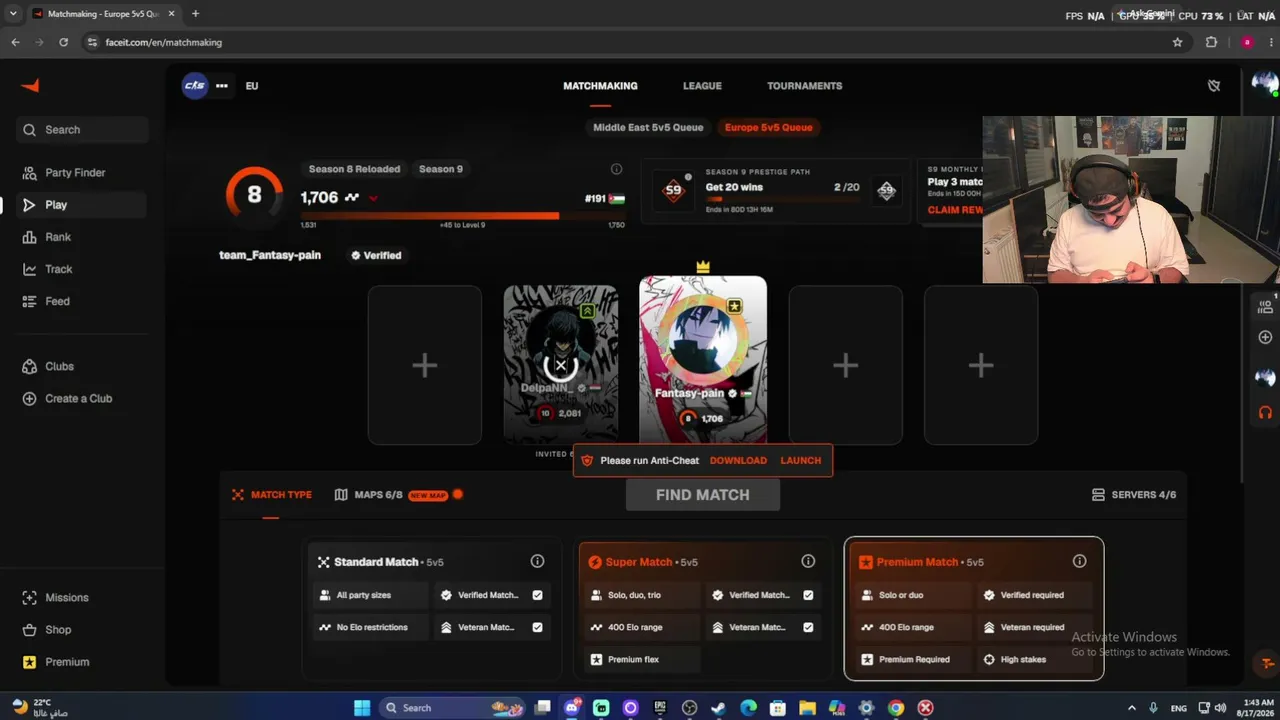Click Launch for the Anti-Cheat

(x=800, y=461)
